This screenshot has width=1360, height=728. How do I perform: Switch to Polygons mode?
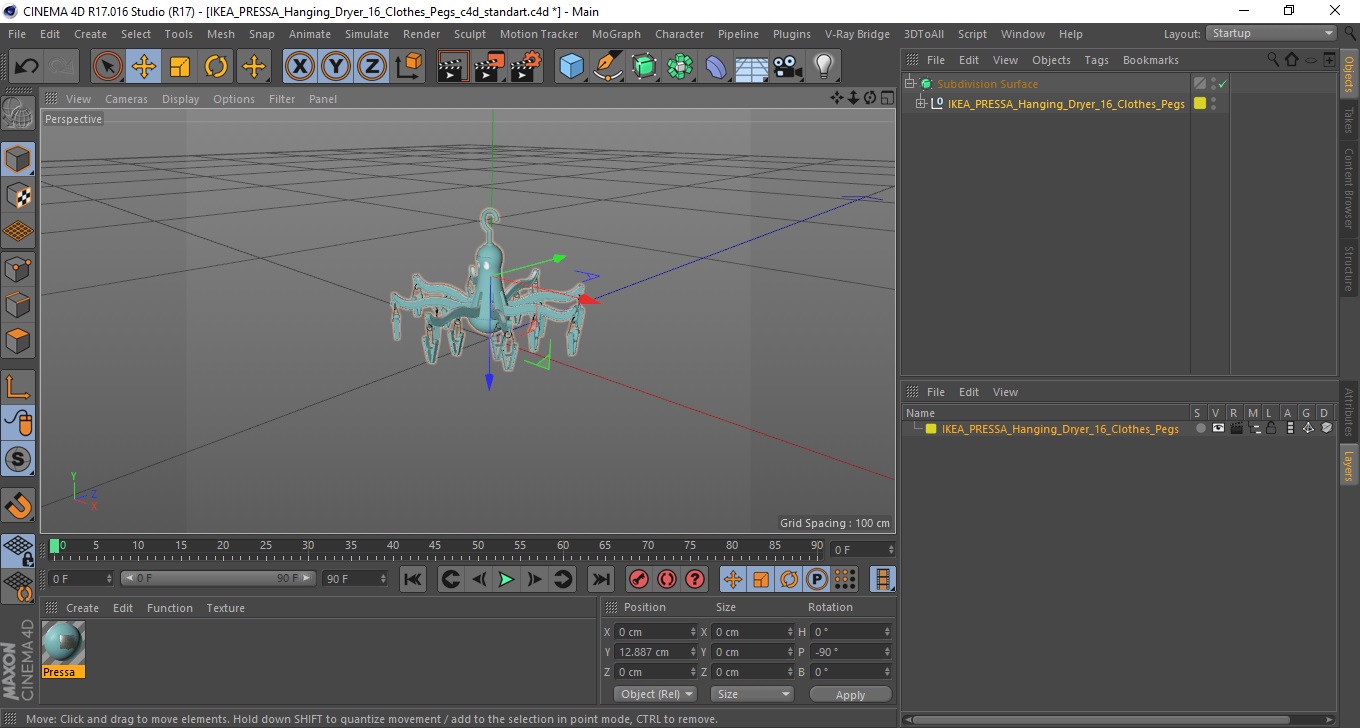[x=18, y=340]
